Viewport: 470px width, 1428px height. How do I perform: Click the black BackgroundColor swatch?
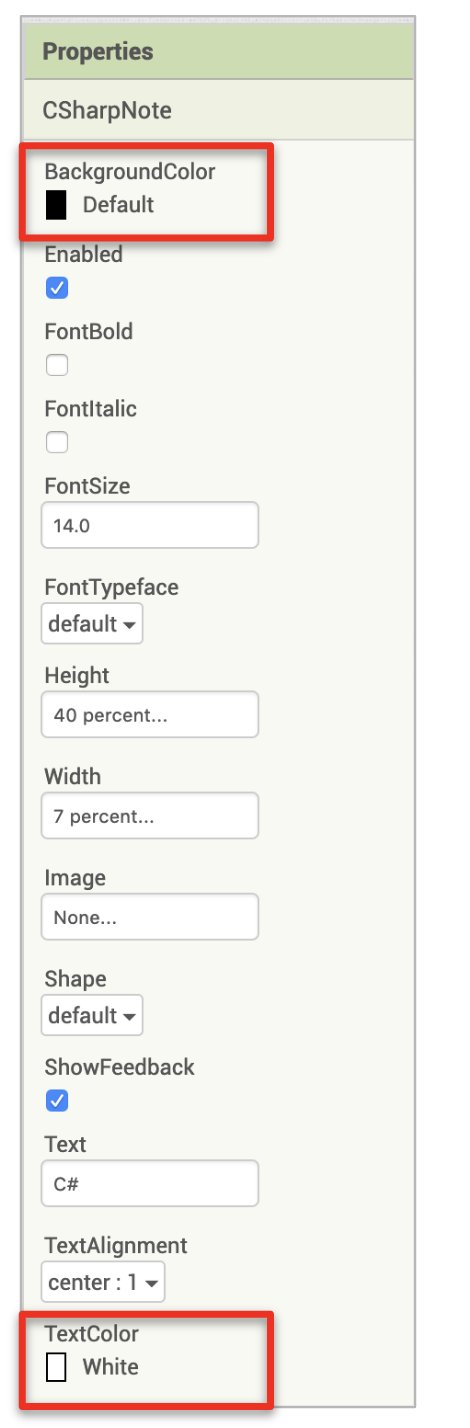56,205
